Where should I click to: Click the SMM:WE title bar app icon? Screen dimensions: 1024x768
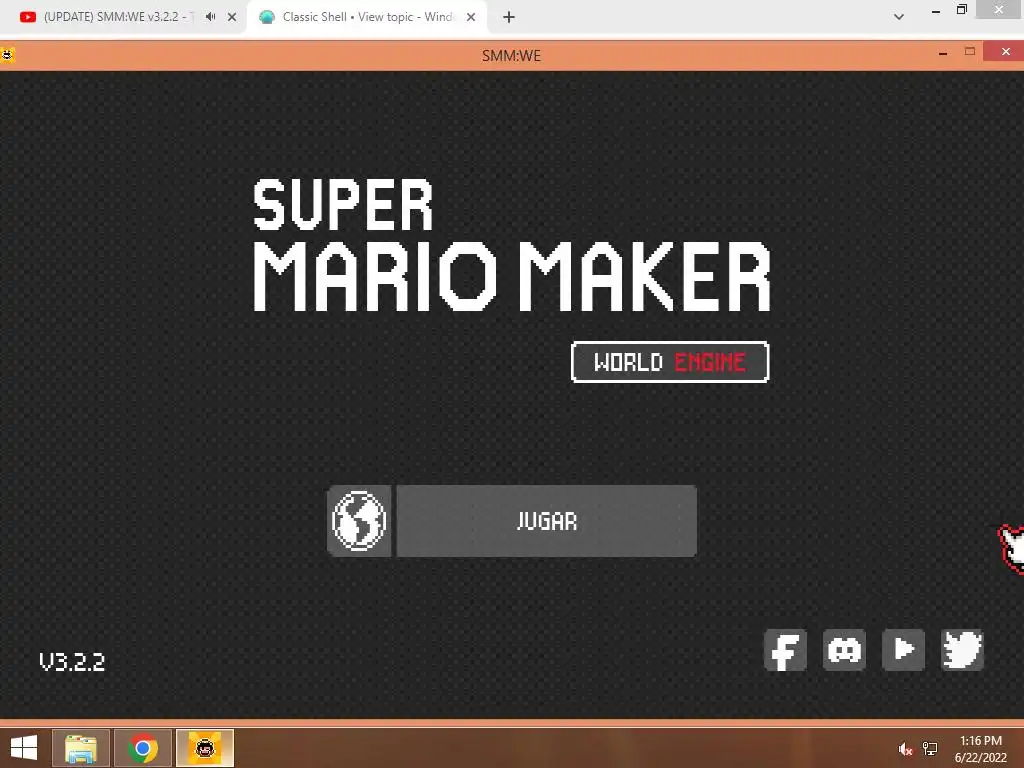[7, 55]
